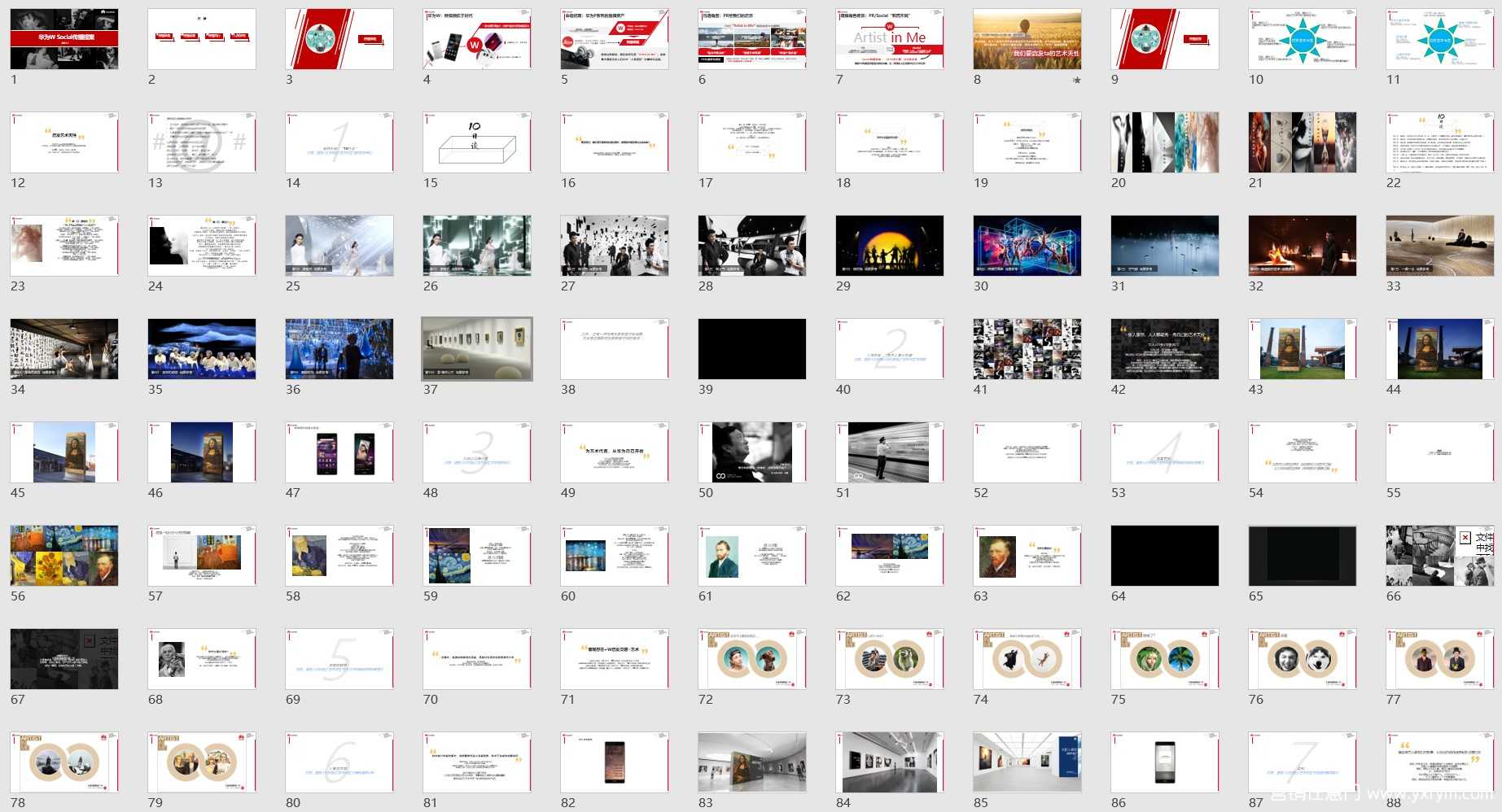Choose slide 22 dense text list thumbnail
This screenshot has height=812, width=1502.
click(x=1440, y=142)
